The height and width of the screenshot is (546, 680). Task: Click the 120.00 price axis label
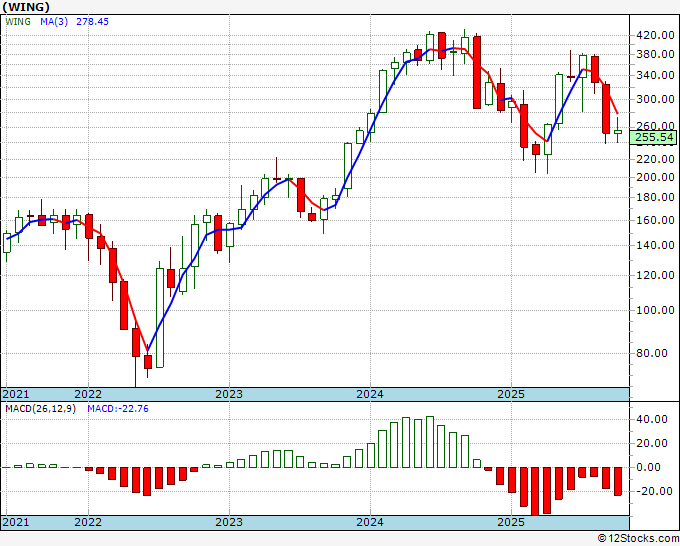[x=654, y=275]
